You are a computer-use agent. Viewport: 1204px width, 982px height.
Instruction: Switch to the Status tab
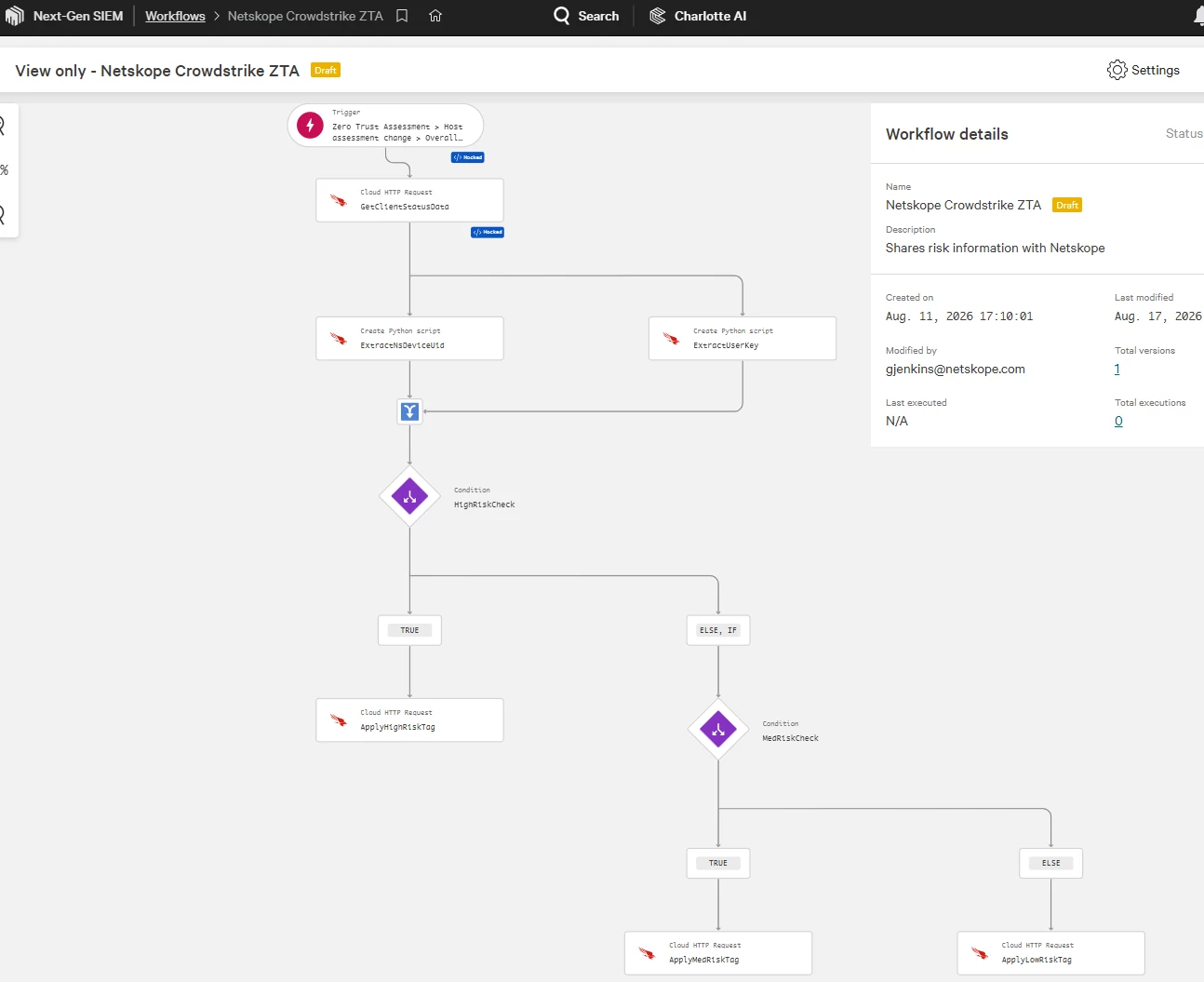click(1184, 134)
